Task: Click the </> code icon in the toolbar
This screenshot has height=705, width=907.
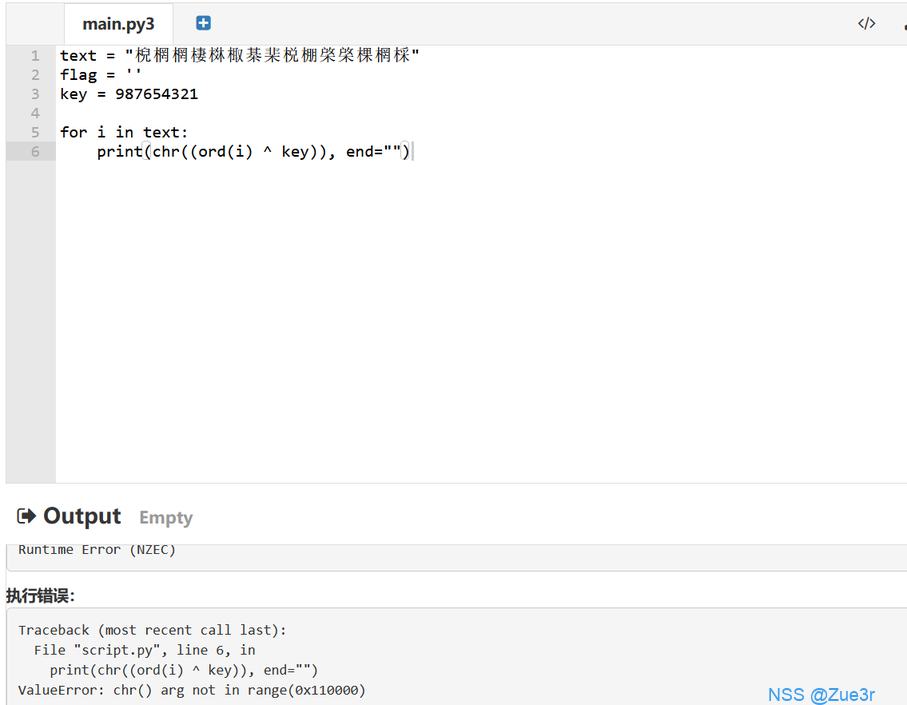Action: (x=866, y=24)
